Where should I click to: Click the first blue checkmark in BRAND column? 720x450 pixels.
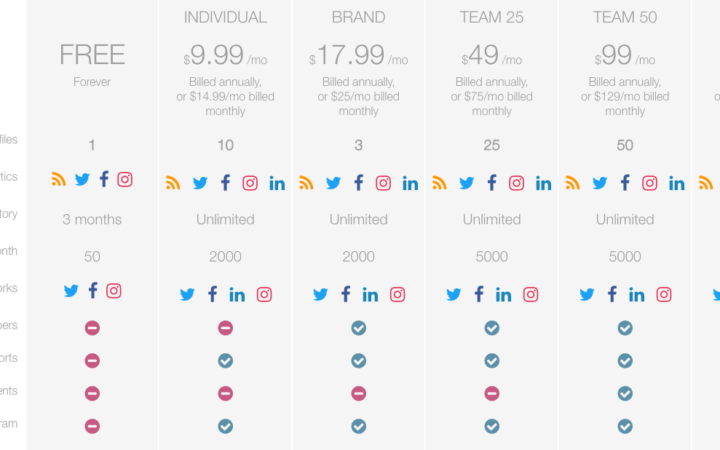(x=358, y=328)
